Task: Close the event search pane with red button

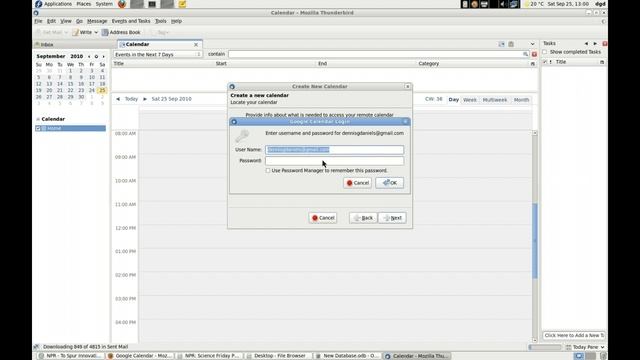Action: (534, 54)
